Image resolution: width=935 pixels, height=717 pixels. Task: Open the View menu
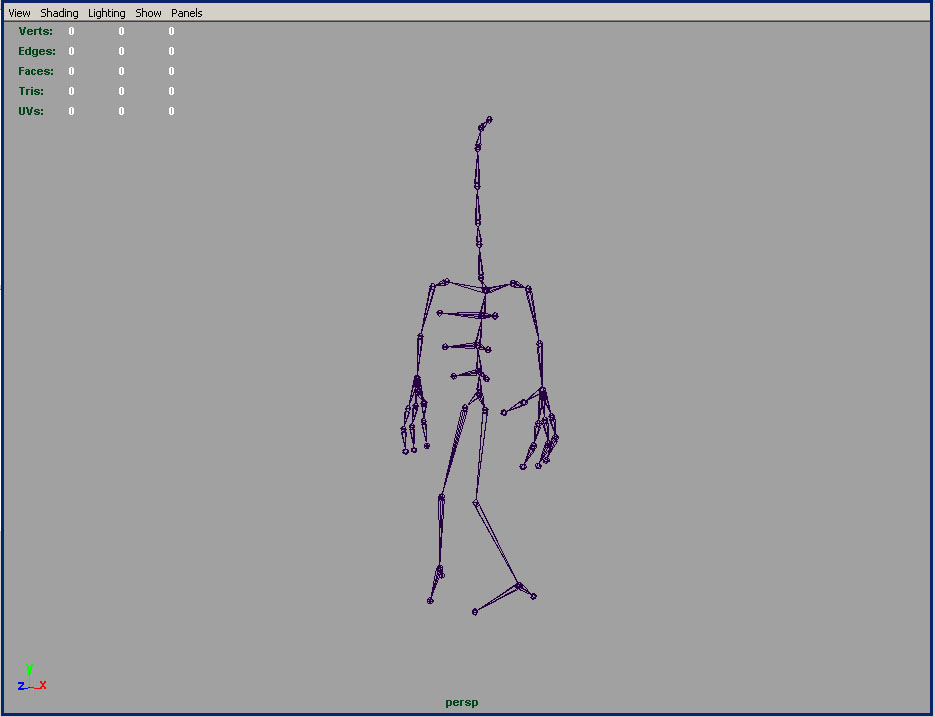click(19, 13)
